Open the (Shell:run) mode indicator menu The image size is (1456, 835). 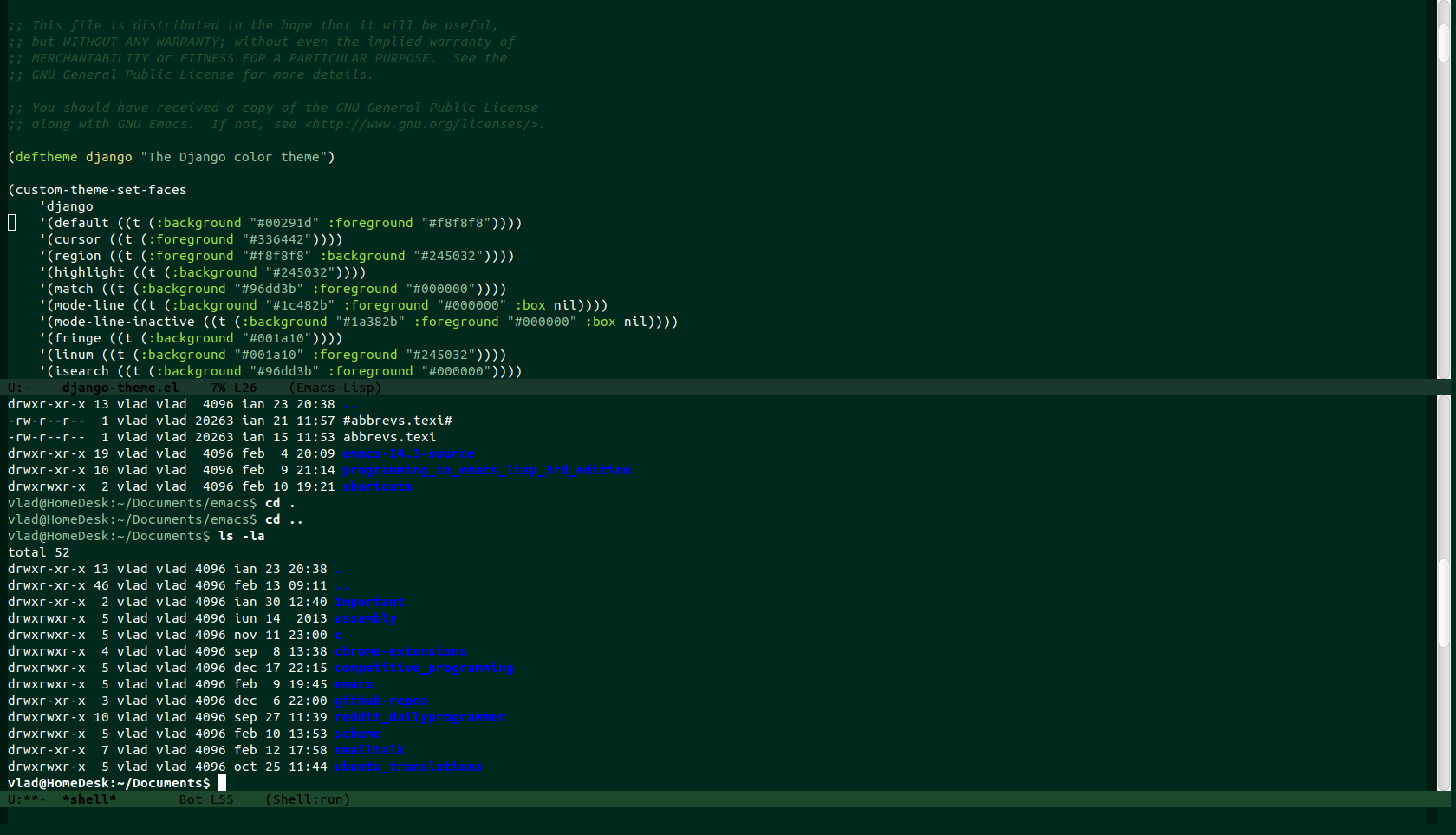308,799
